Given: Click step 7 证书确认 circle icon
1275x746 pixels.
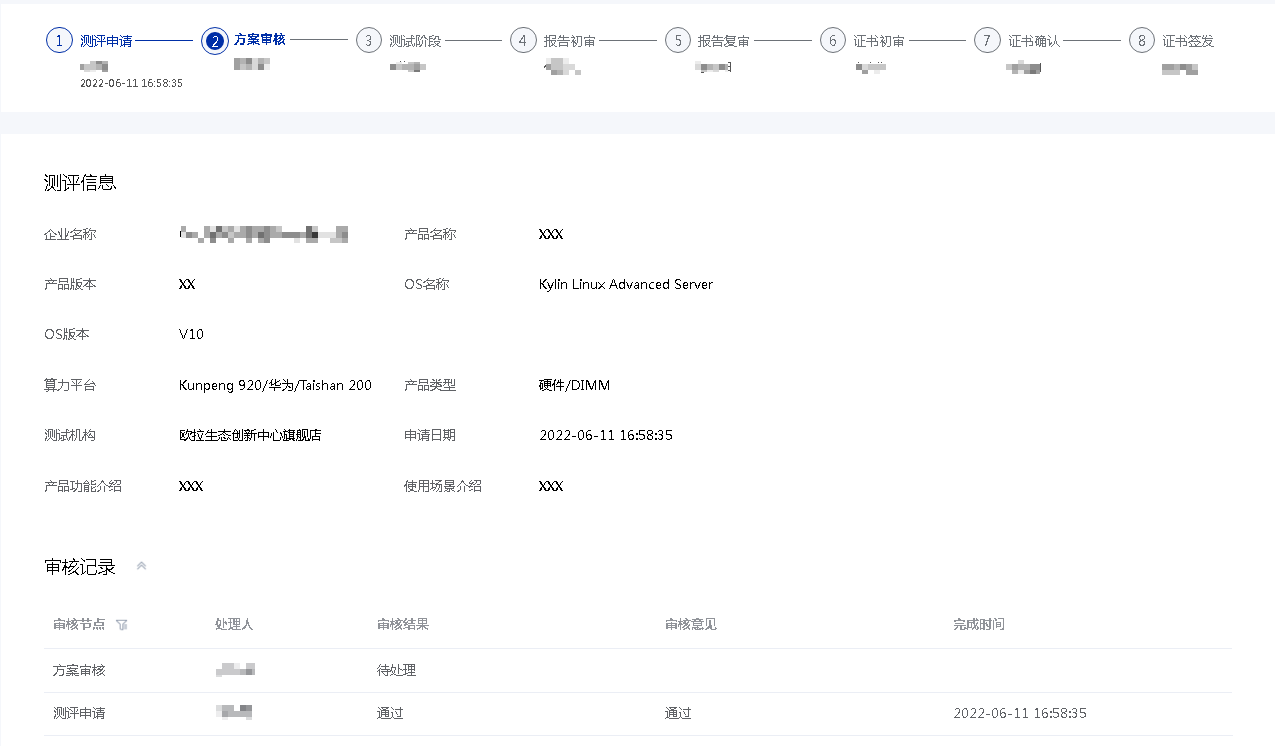Looking at the screenshot, I should tap(987, 41).
